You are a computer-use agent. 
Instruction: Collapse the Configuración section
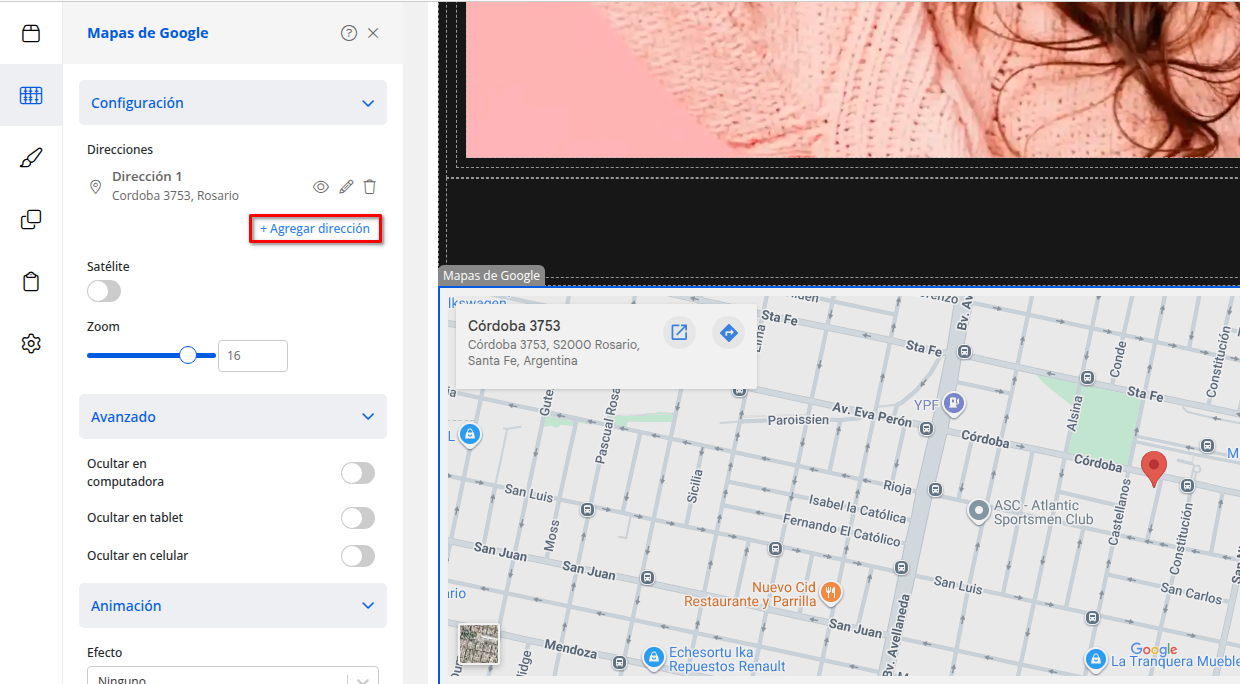click(x=233, y=102)
